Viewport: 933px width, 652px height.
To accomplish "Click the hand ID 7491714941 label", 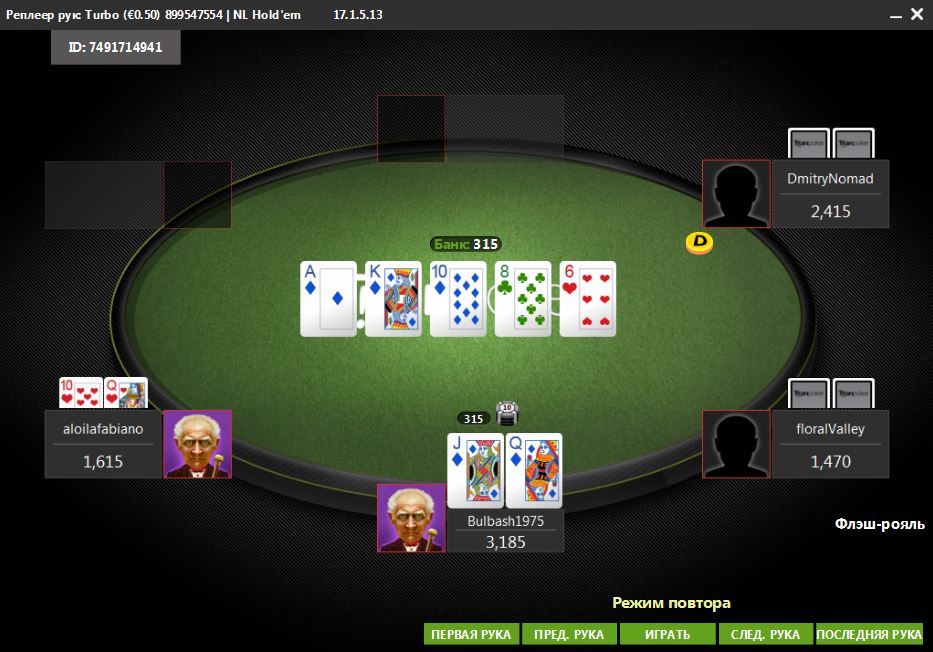I will 115,47.
